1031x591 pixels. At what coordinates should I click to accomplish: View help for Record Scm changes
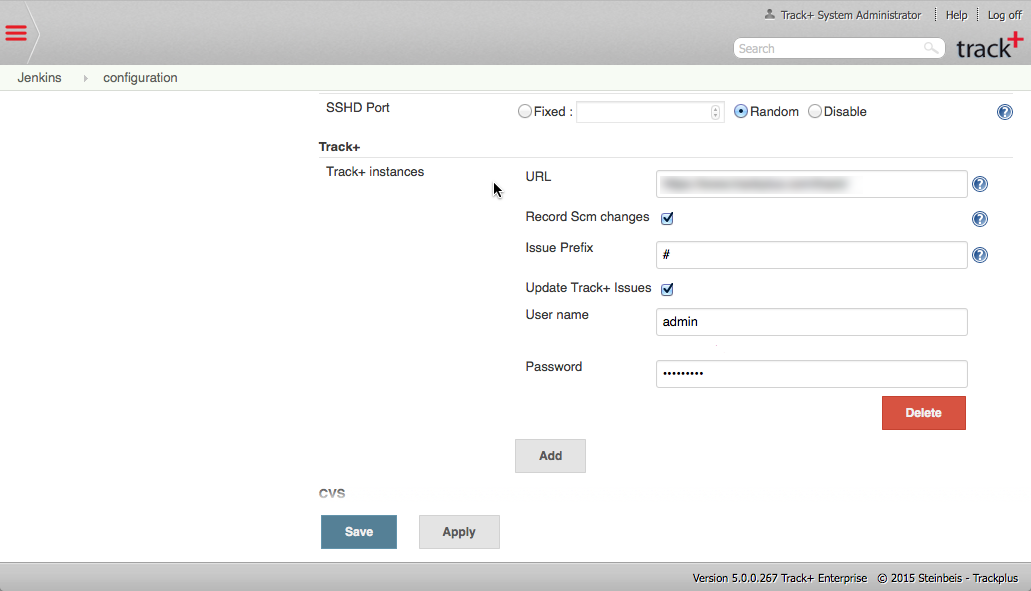click(x=979, y=218)
